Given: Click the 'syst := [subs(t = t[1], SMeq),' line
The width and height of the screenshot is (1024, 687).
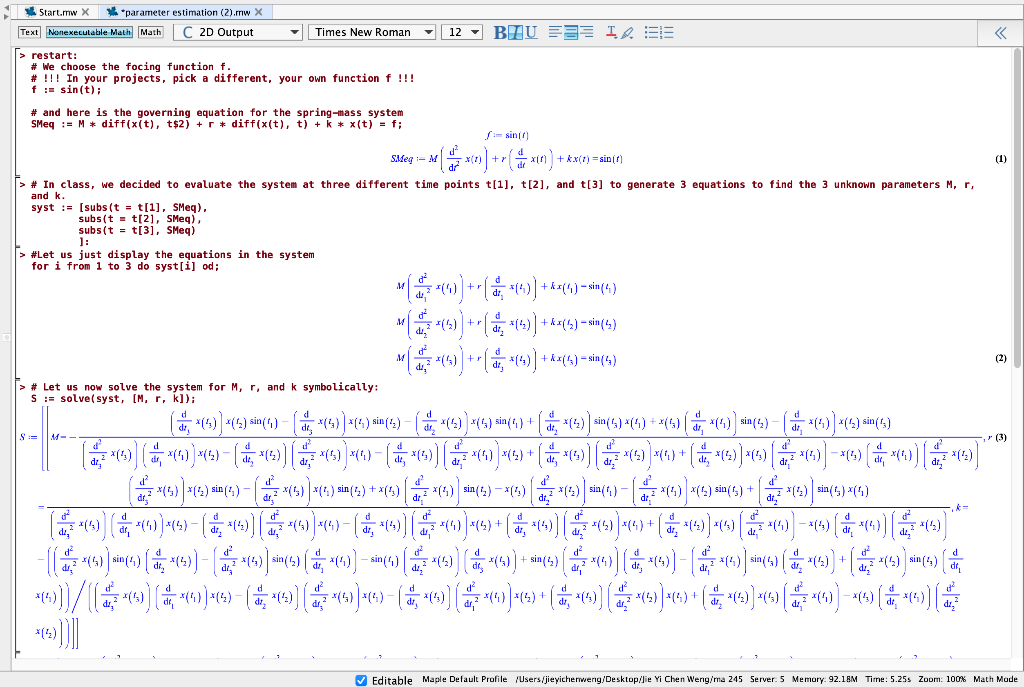Looking at the screenshot, I should point(119,208).
